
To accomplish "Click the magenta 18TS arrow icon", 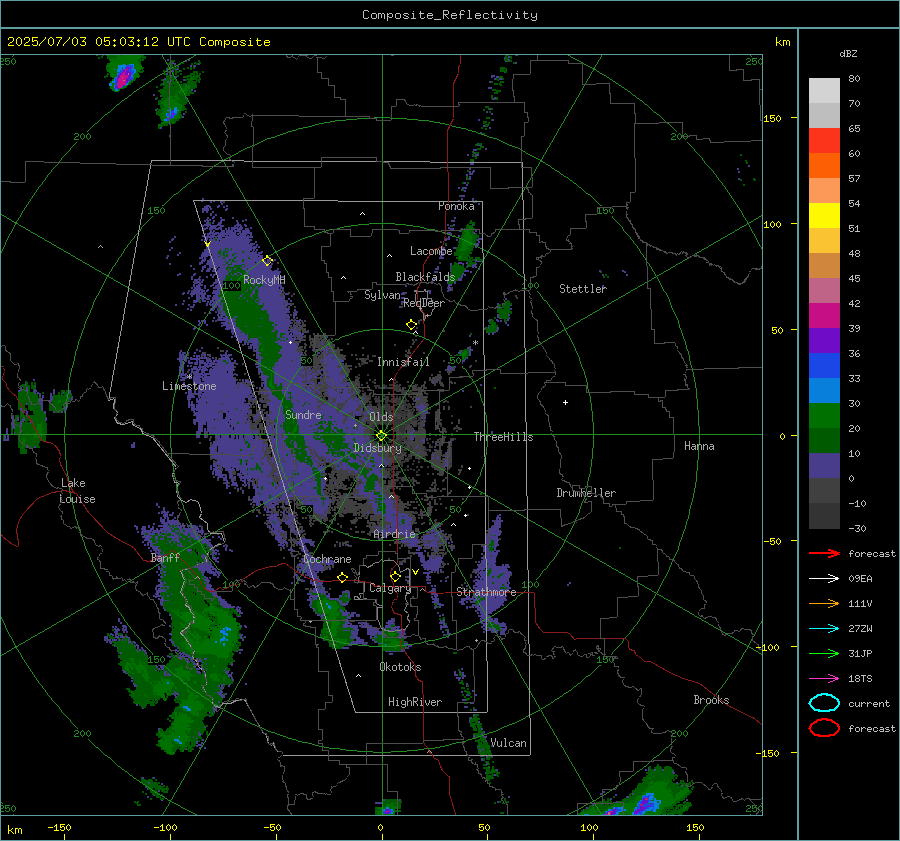I will 824,679.
